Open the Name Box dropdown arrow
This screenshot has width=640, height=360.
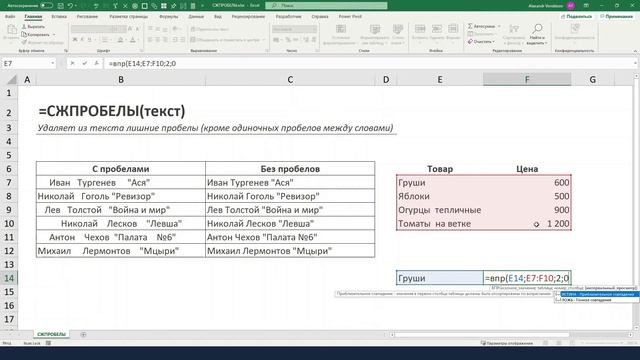[53, 63]
